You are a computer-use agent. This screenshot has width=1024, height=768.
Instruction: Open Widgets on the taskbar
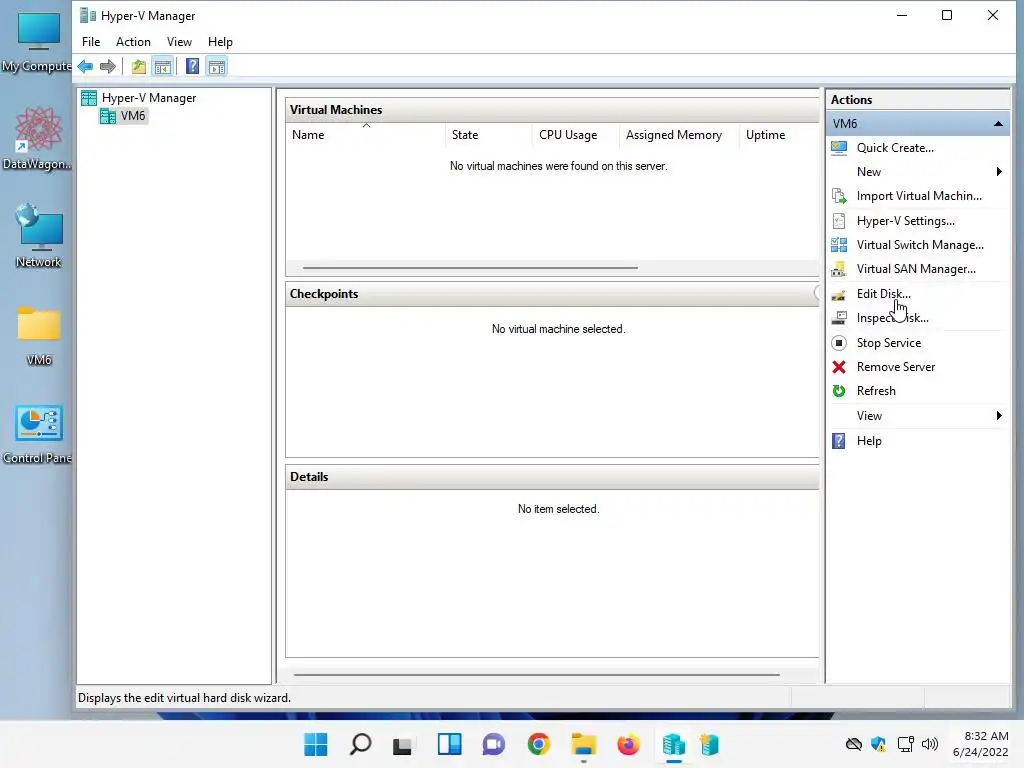449,744
